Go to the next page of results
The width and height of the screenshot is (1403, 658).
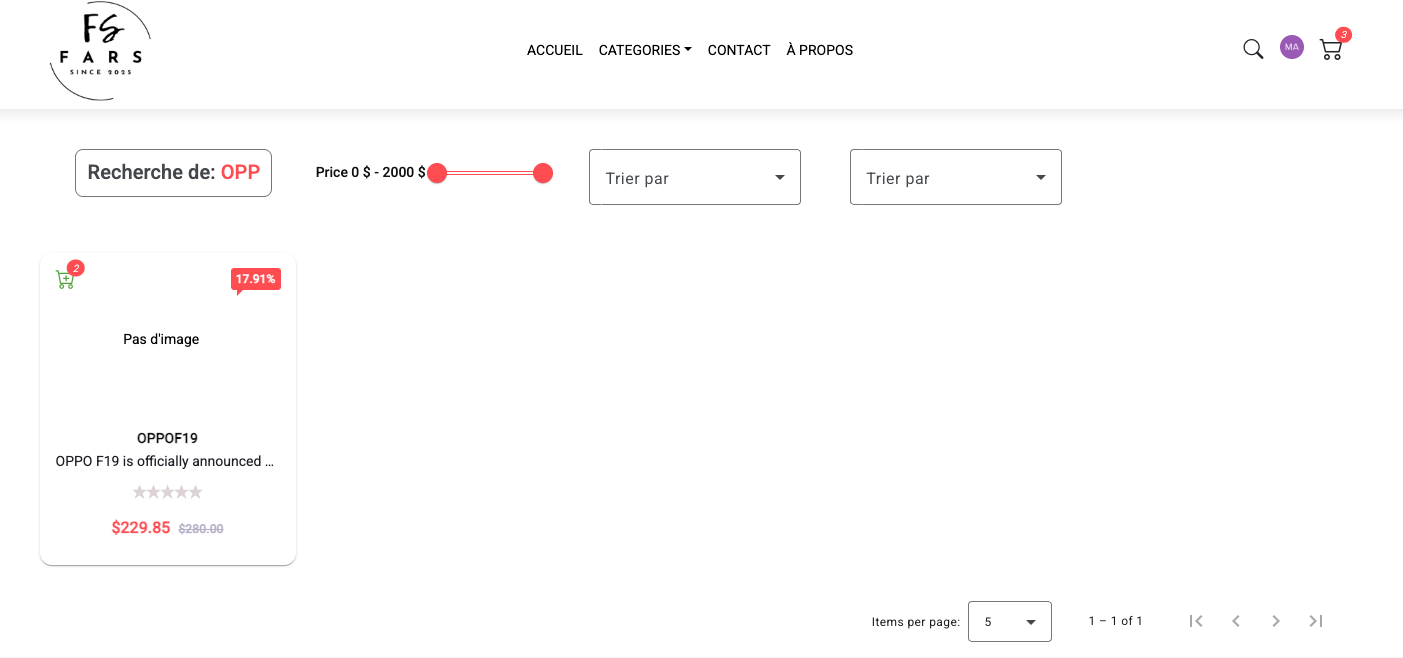point(1275,621)
